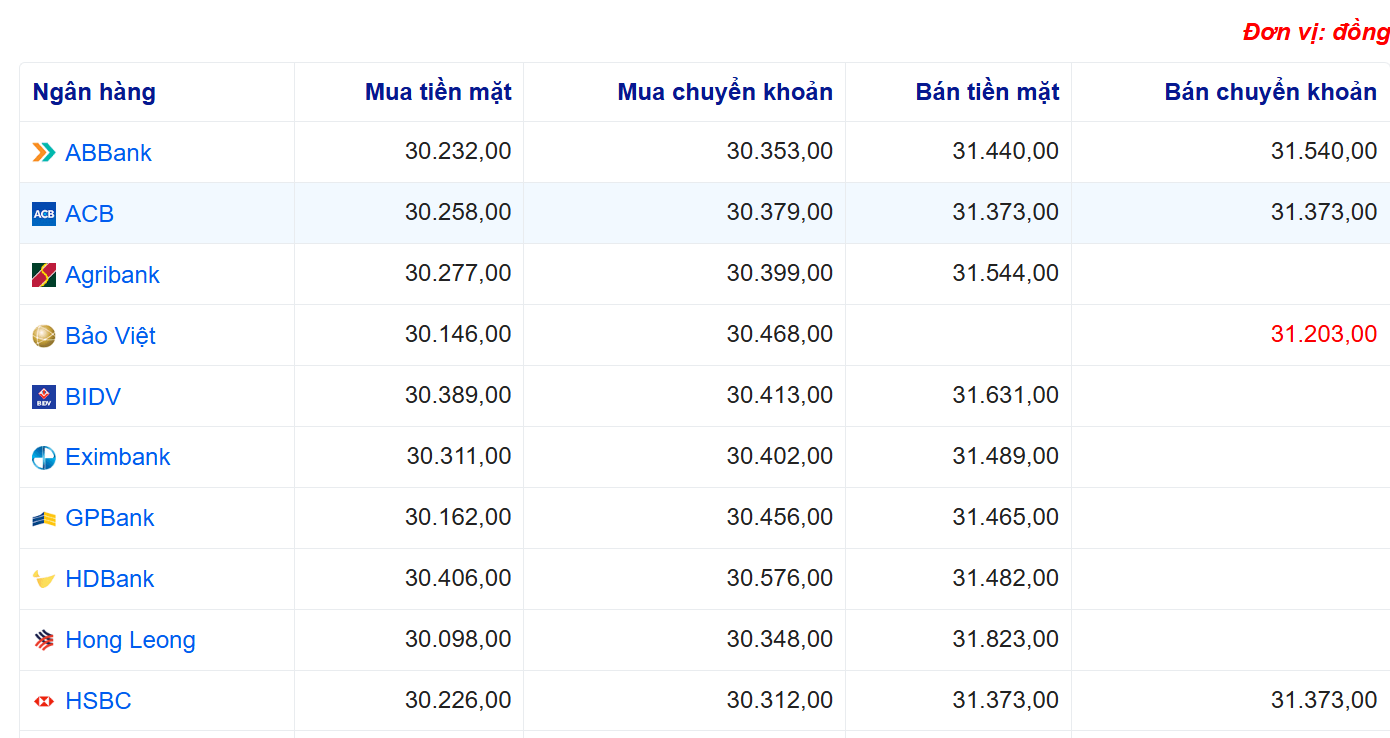Click the Mua chuyển khoản column header
This screenshot has width=1390, height=738.
[x=725, y=92]
